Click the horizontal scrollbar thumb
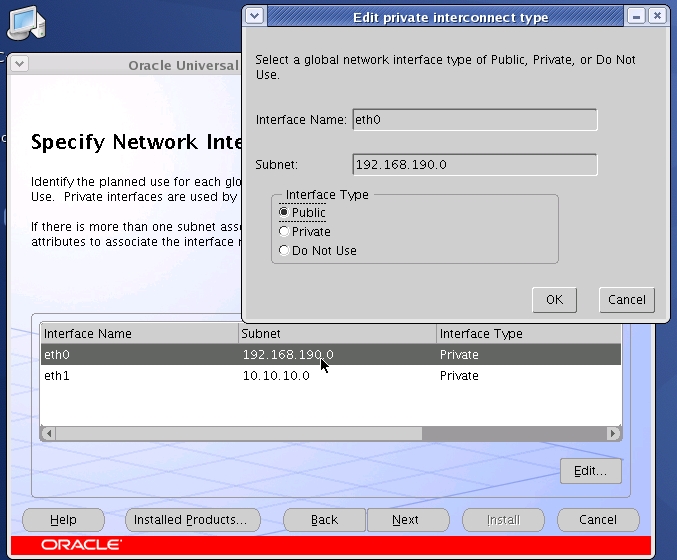Viewport: 677px width, 560px height. pyautogui.click(x=239, y=433)
